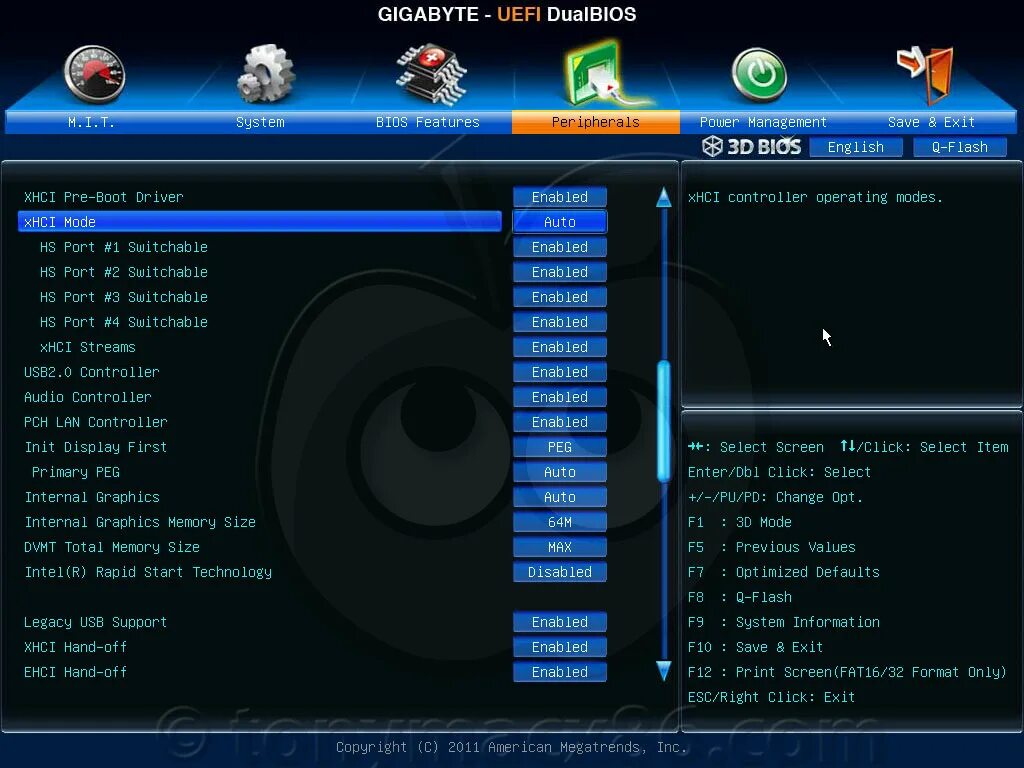
Task: Open the M.I.T. section icon
Action: tap(93, 72)
